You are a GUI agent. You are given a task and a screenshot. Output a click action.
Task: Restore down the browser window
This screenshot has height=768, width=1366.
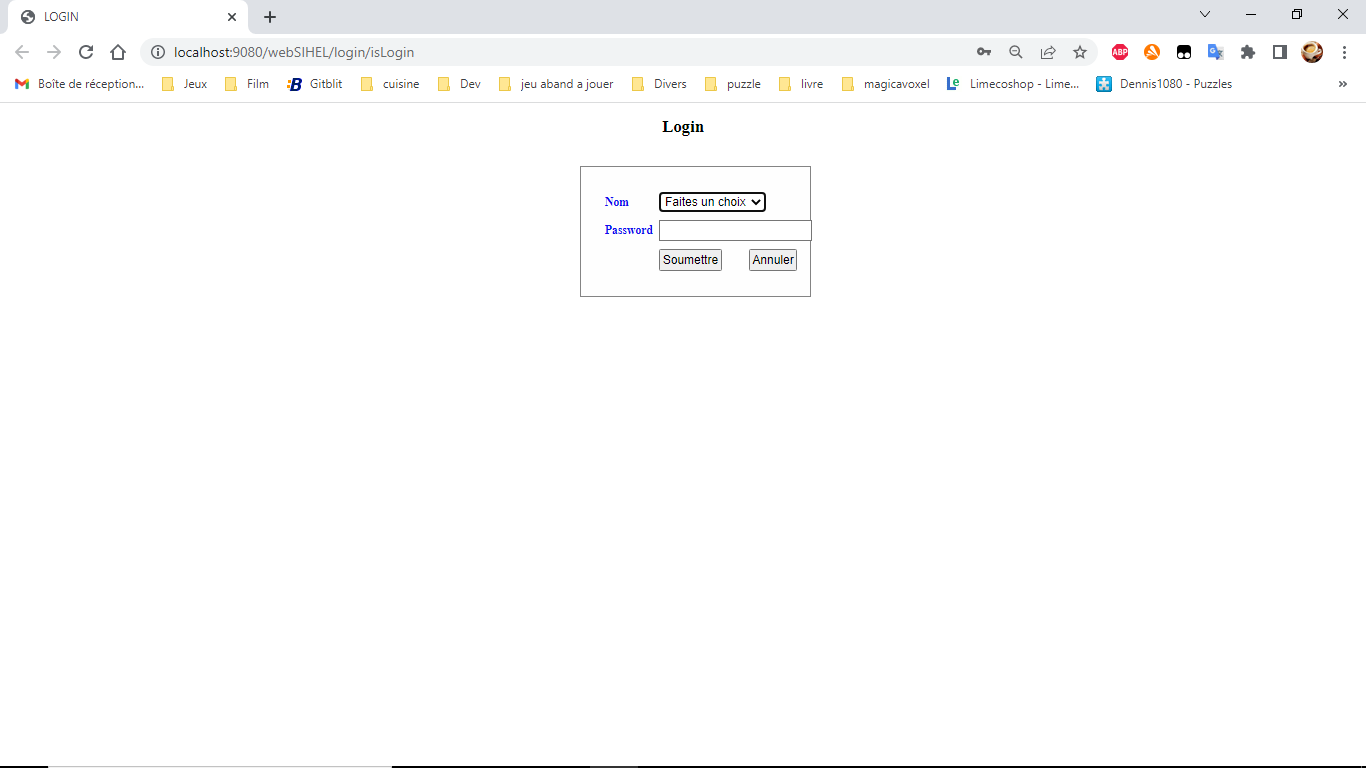coord(1297,14)
